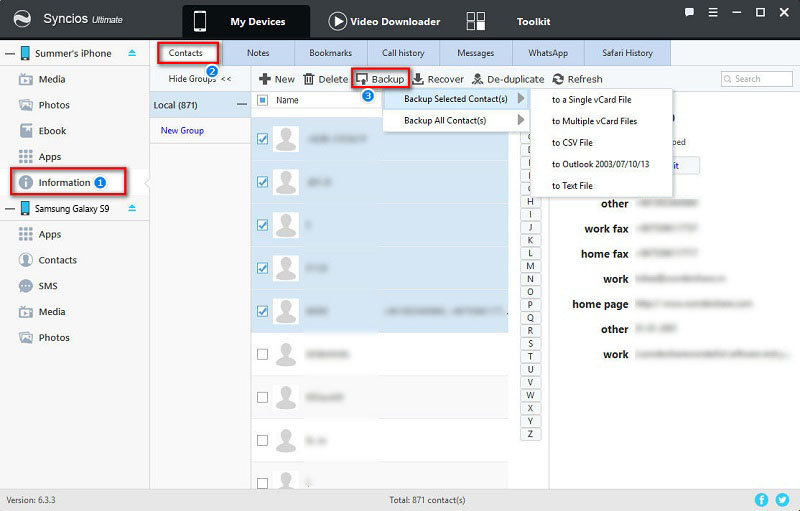Screen dimensions: 800x511
Task: Collapse Samsung Galaxy S9 device tree
Action: (10, 208)
